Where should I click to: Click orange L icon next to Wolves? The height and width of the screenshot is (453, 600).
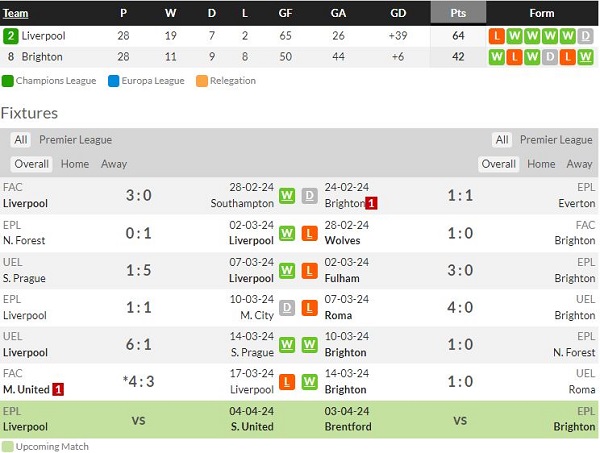click(x=310, y=233)
